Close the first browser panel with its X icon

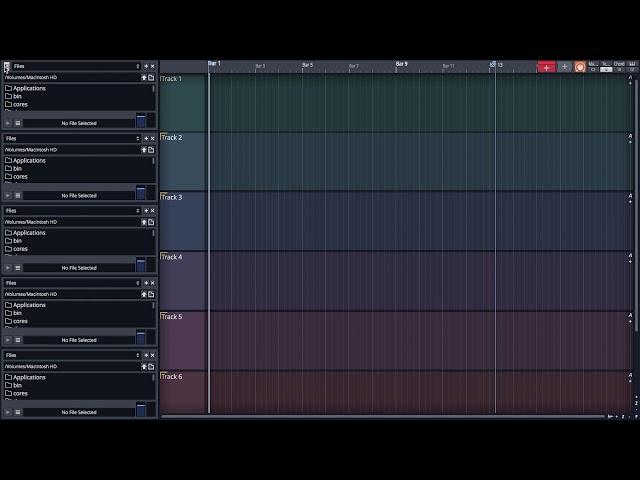153,66
